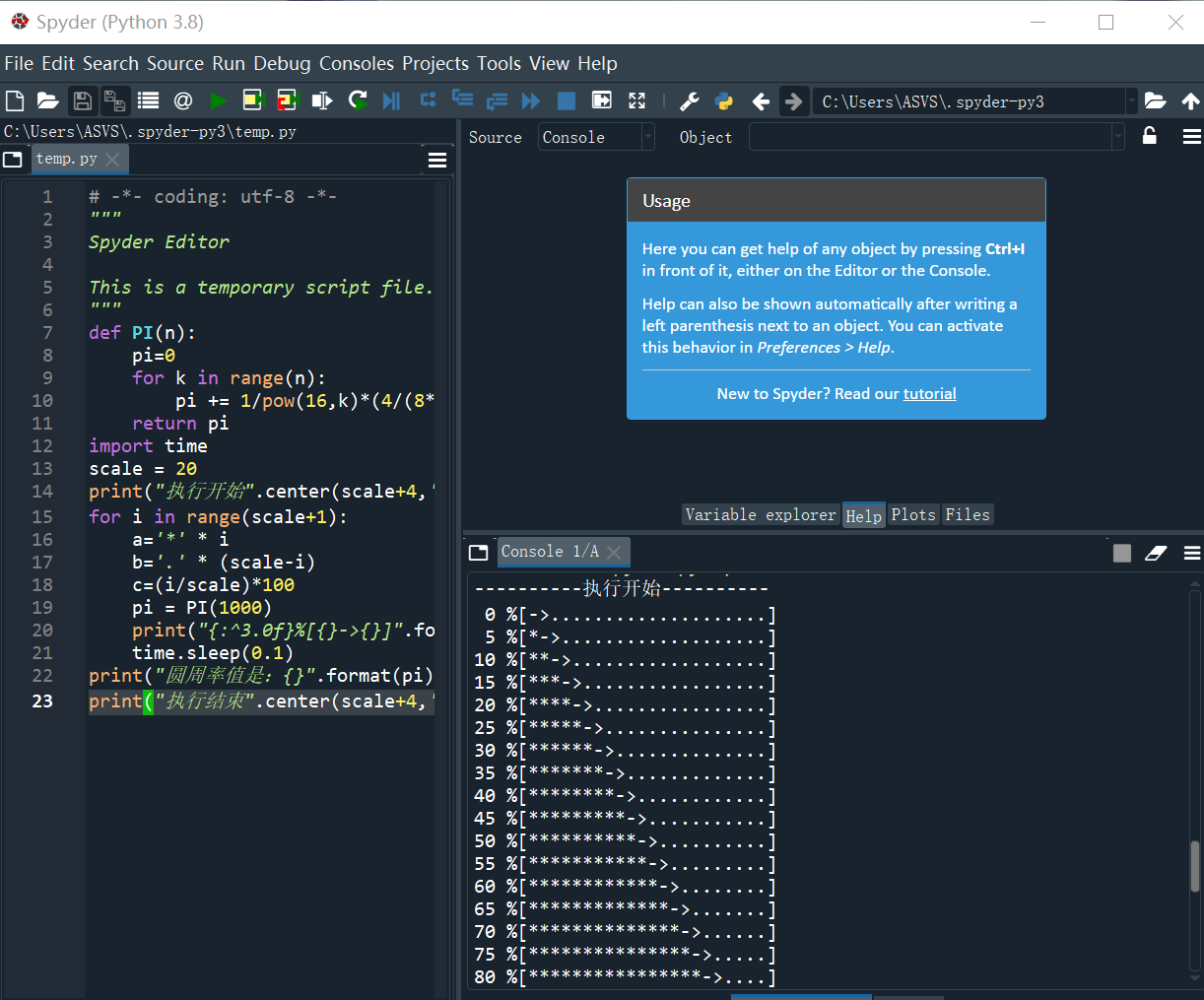The height and width of the screenshot is (1000, 1204).
Task: Close Console 1/A tab
Action: pyautogui.click(x=614, y=552)
